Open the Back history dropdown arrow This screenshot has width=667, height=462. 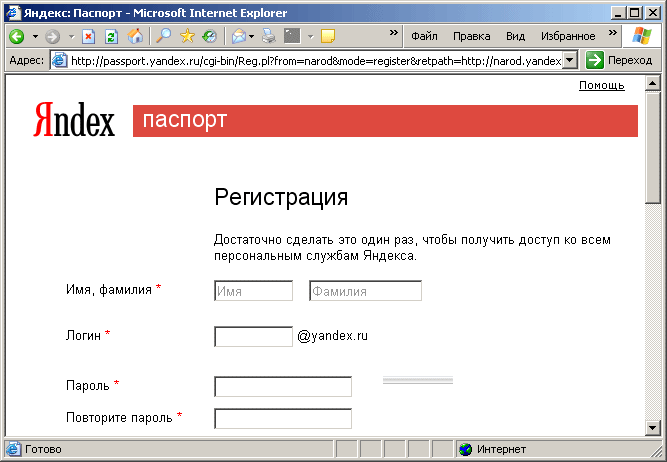pyautogui.click(x=35, y=37)
